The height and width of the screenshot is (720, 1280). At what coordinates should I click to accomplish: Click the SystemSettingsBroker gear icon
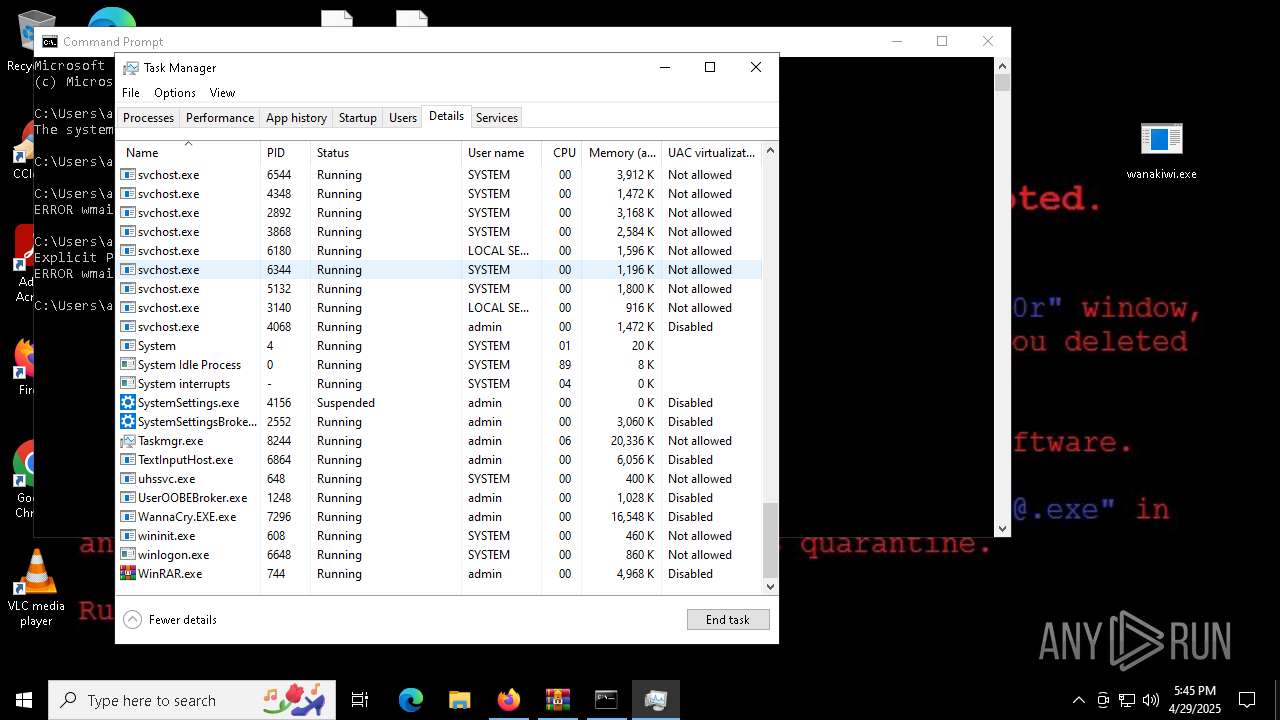tap(128, 422)
